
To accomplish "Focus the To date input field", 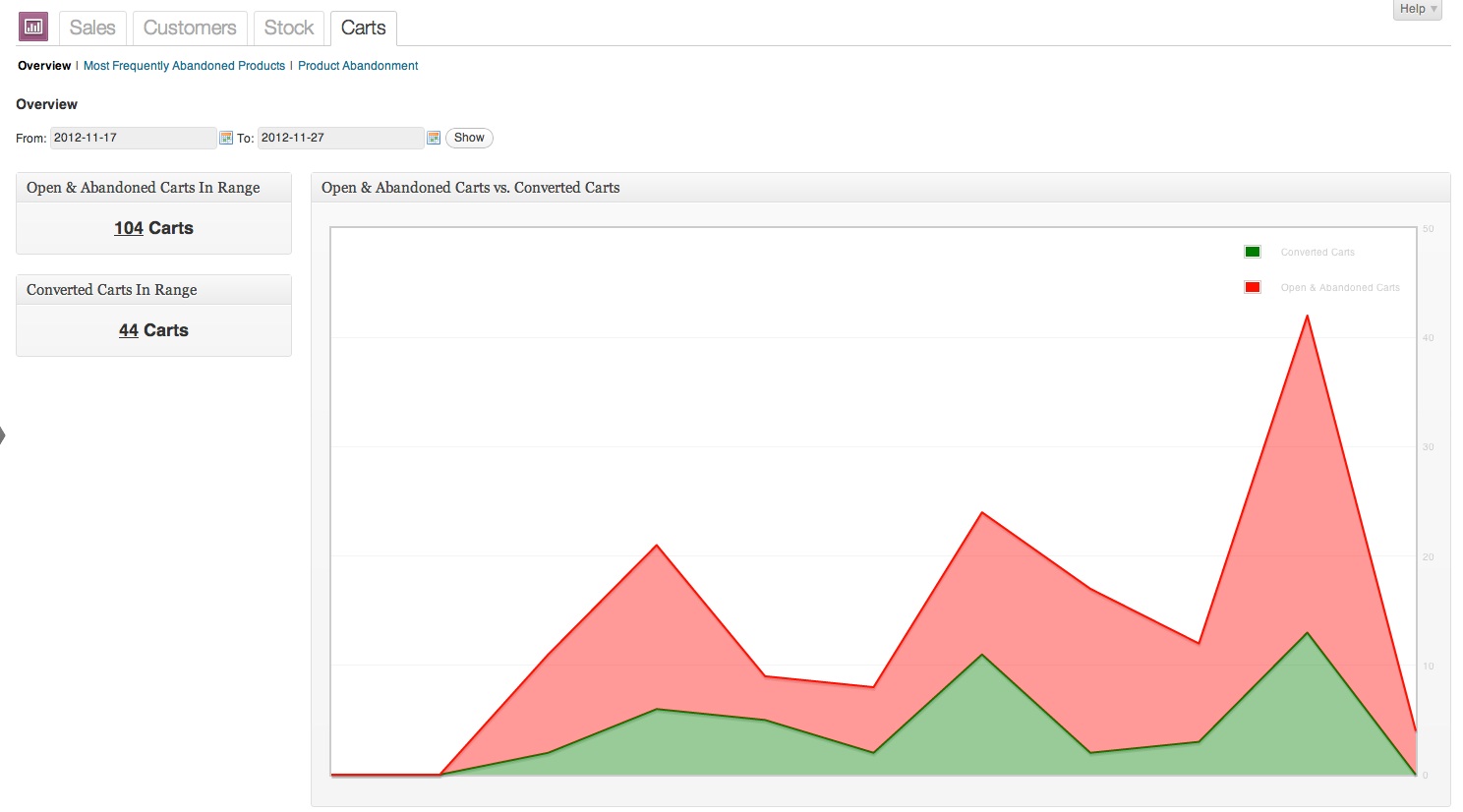I will click(x=341, y=138).
